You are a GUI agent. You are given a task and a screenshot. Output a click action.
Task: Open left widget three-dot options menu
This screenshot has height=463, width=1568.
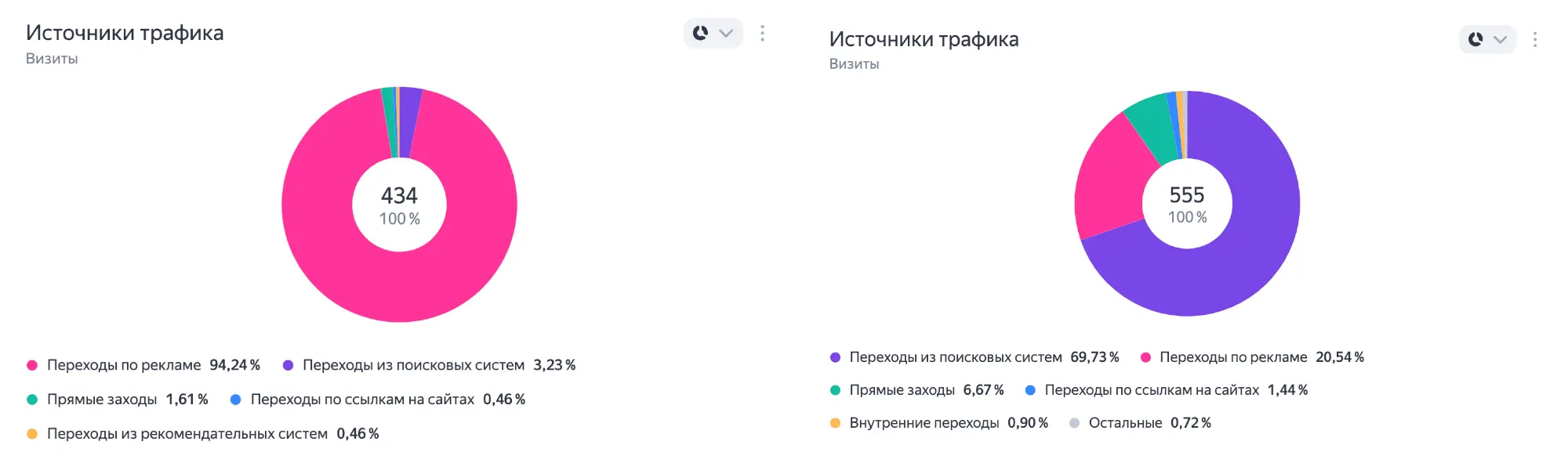762,33
